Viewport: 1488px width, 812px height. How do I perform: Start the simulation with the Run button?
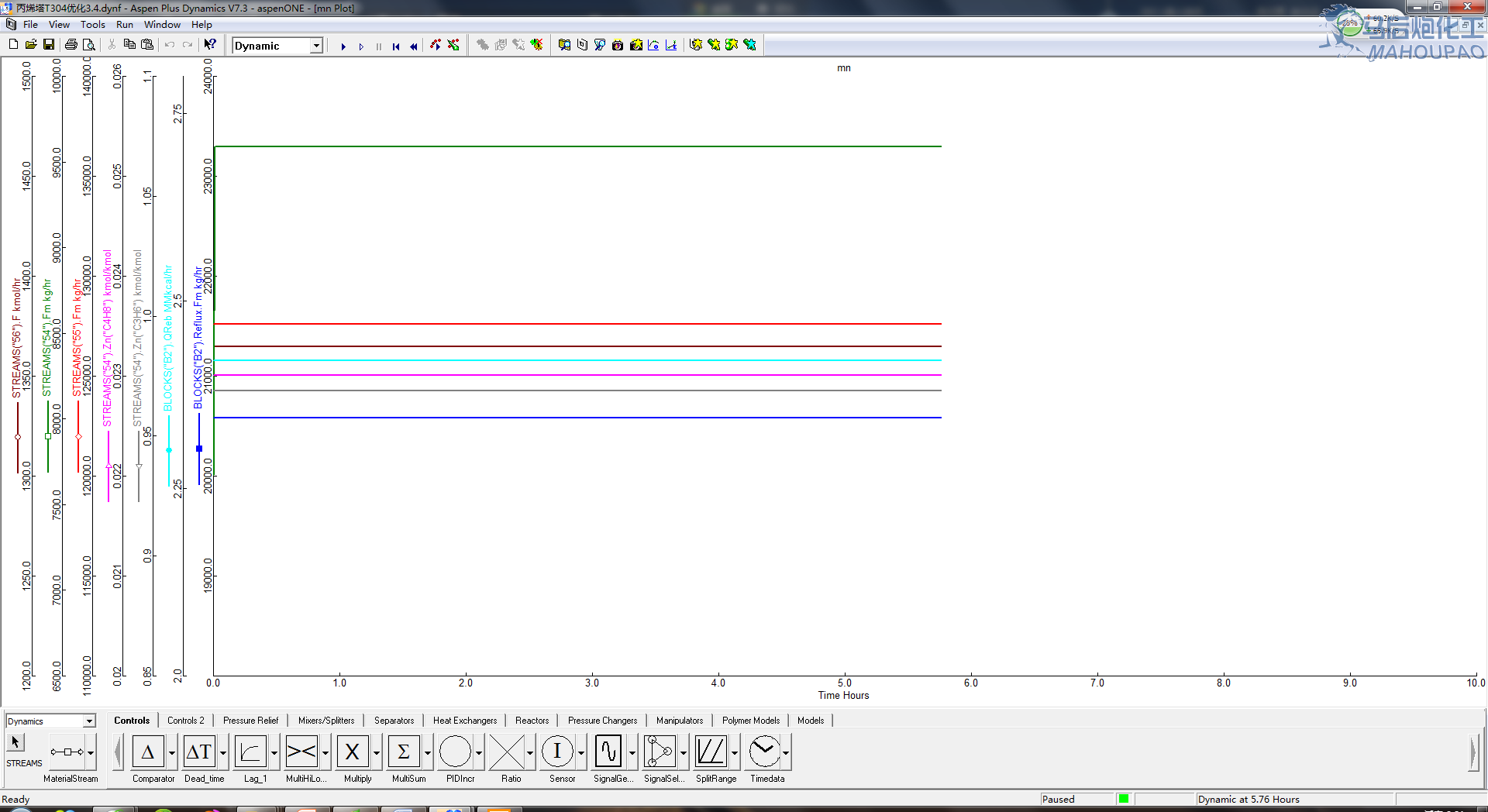point(343,46)
